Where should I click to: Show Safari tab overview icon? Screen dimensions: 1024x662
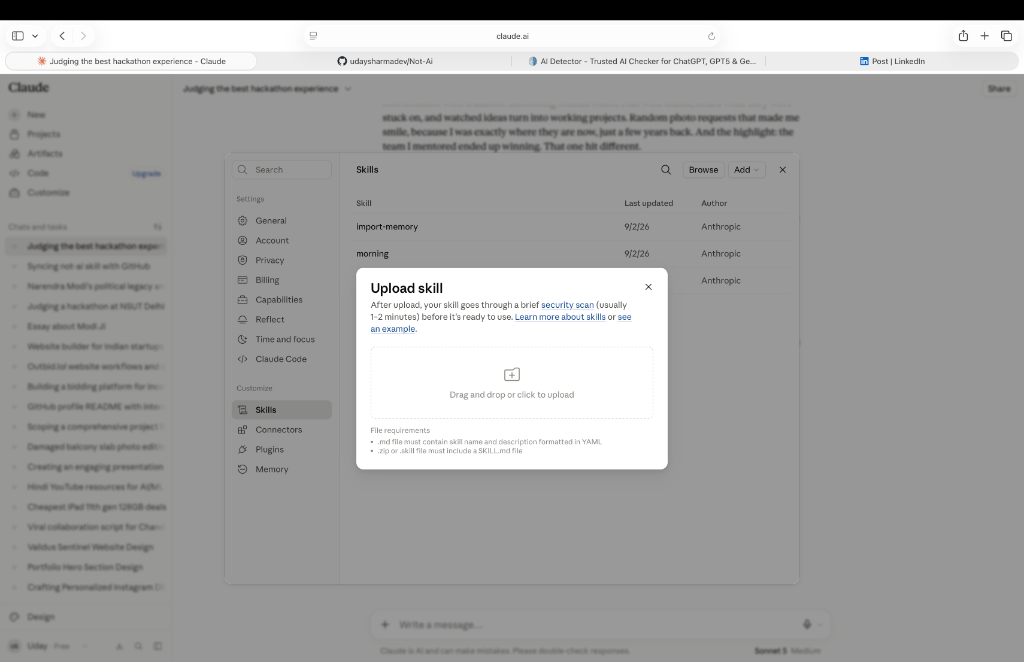[x=1006, y=36]
